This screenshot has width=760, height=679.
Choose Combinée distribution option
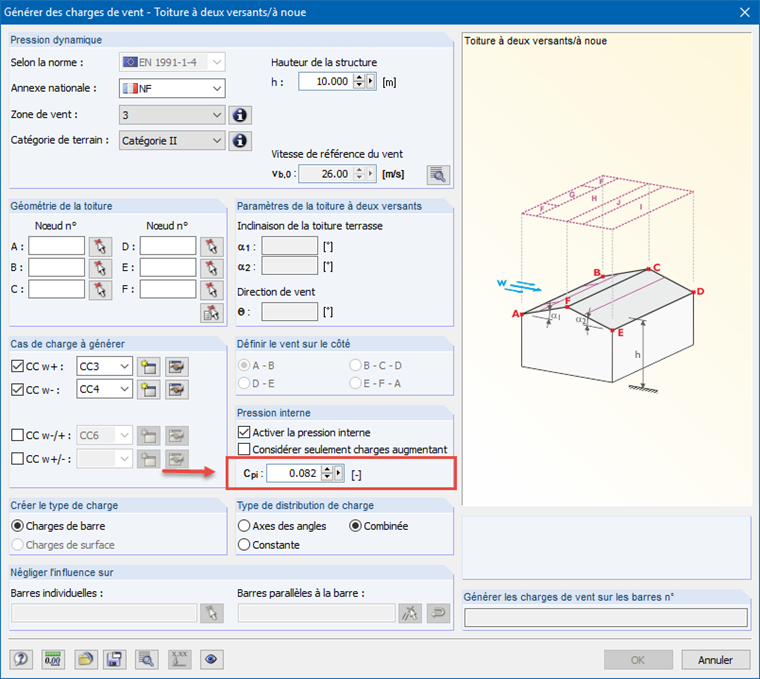point(355,526)
